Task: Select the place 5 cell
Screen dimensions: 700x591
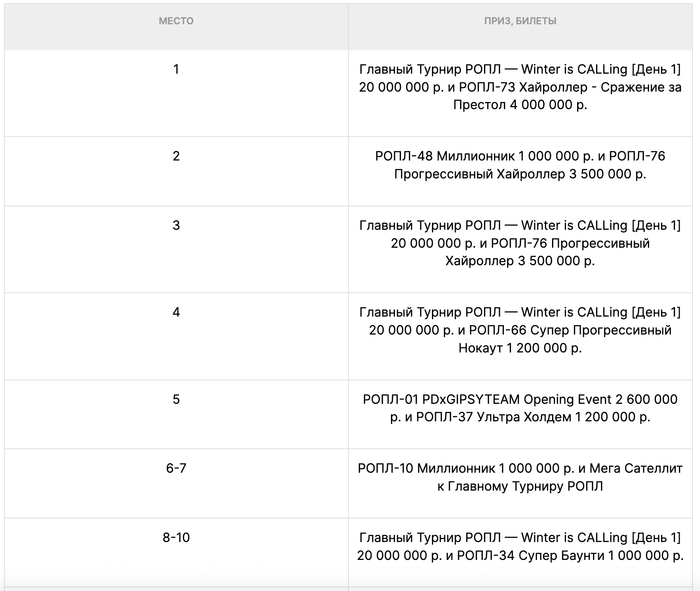Action: tap(176, 399)
